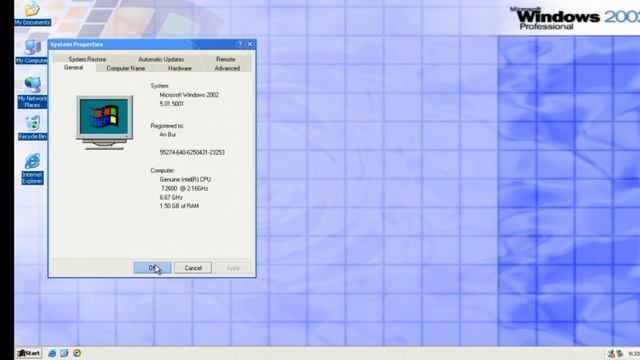Screen dimensions: 640x360
Task: Open the Start menu
Action: point(29,353)
